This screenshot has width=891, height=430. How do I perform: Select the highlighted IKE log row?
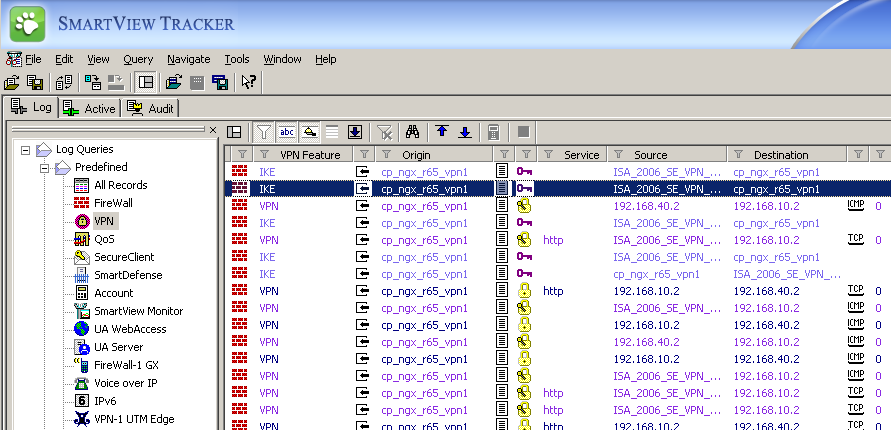tap(557, 189)
